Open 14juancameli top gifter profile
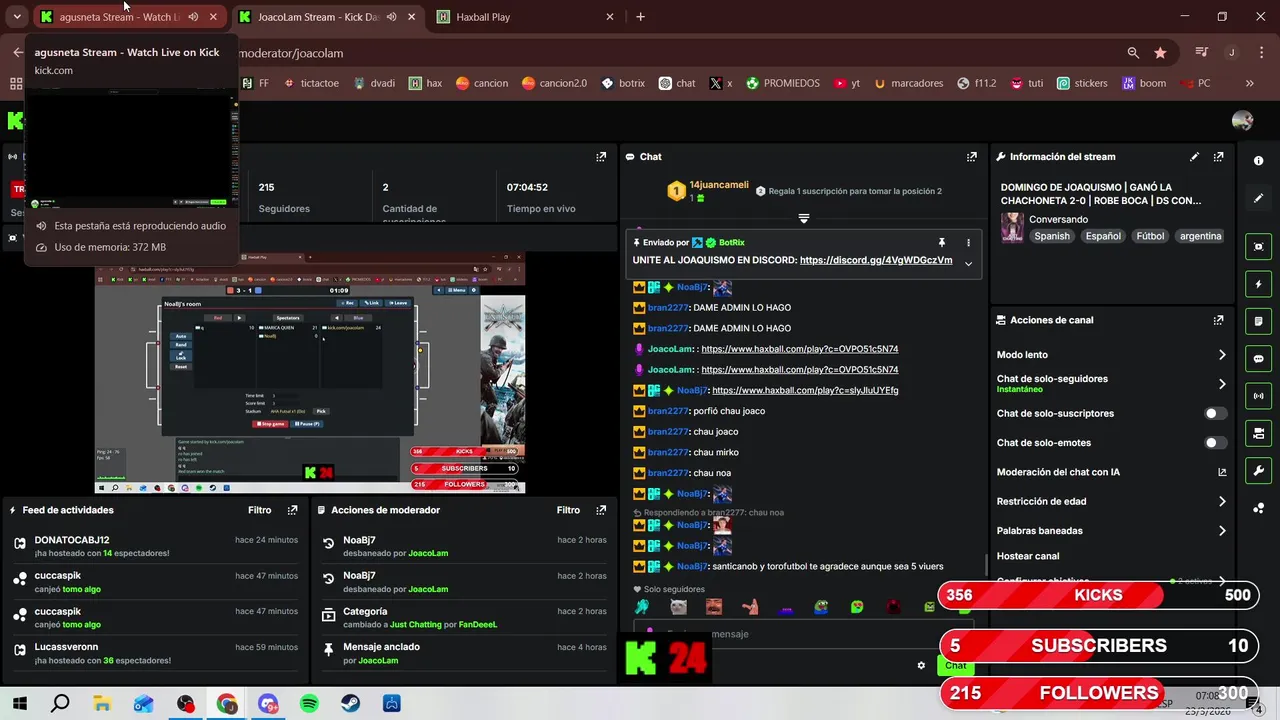The image size is (1280, 720). click(x=718, y=185)
